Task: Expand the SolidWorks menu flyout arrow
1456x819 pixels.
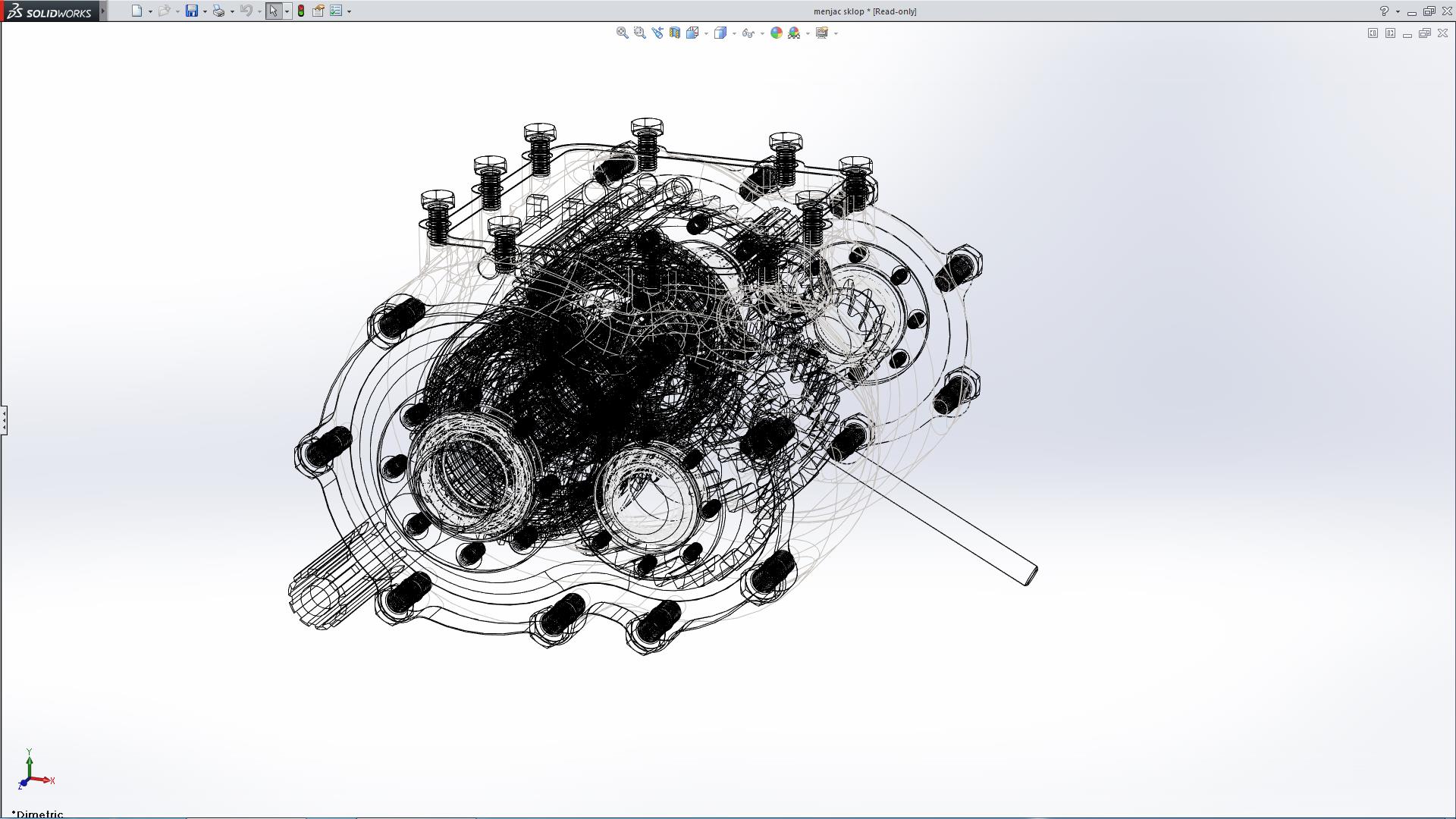Action: click(103, 11)
